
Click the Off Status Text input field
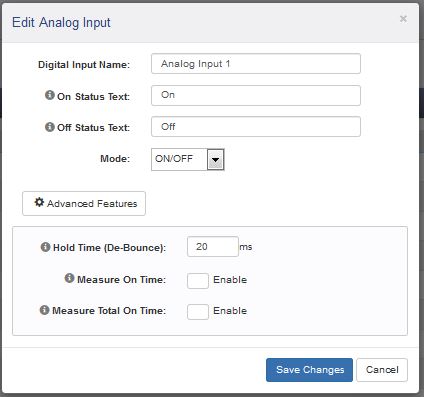pos(256,127)
